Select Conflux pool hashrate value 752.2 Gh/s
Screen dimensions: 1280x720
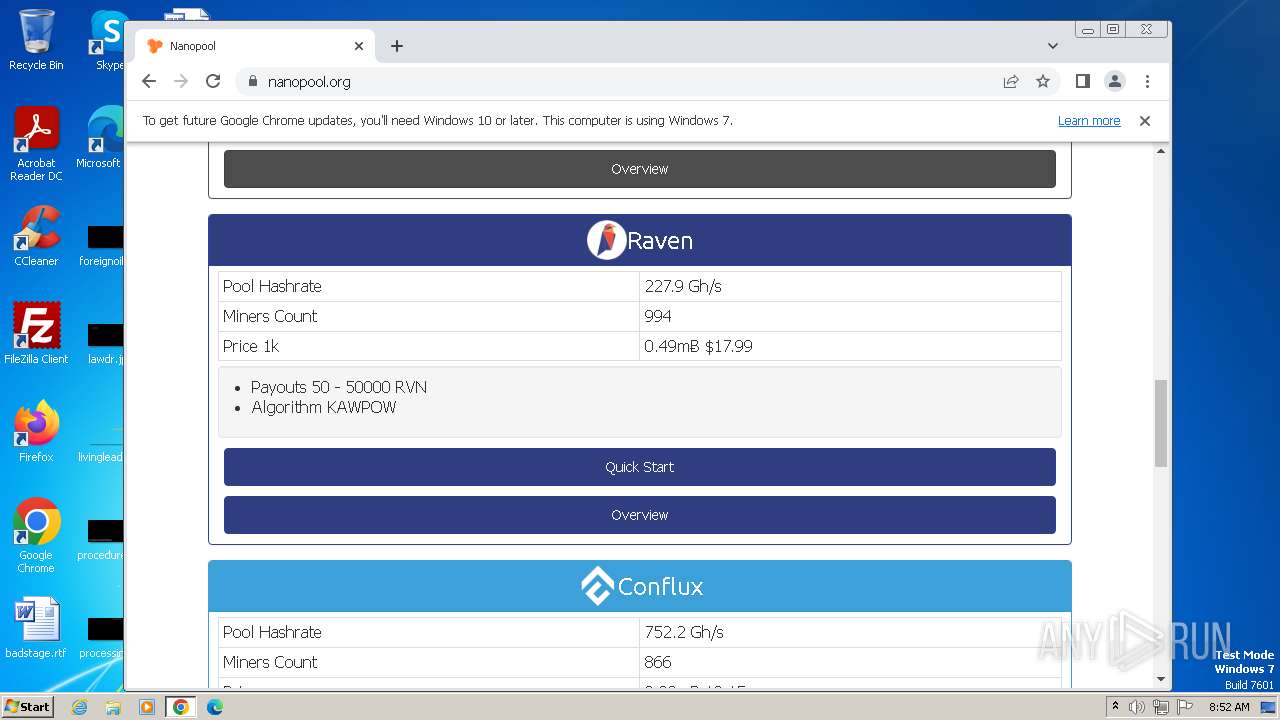pos(684,632)
